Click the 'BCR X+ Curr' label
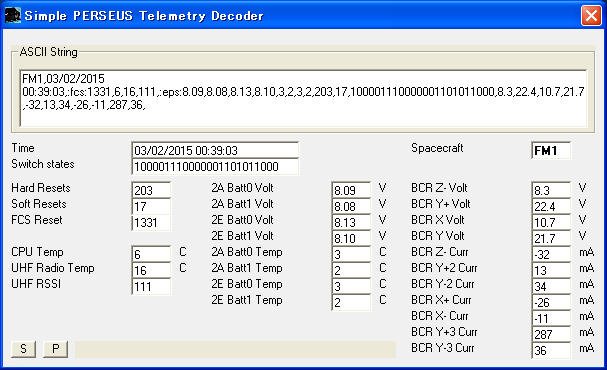Viewport: 607px width, 370px height. (x=441, y=300)
